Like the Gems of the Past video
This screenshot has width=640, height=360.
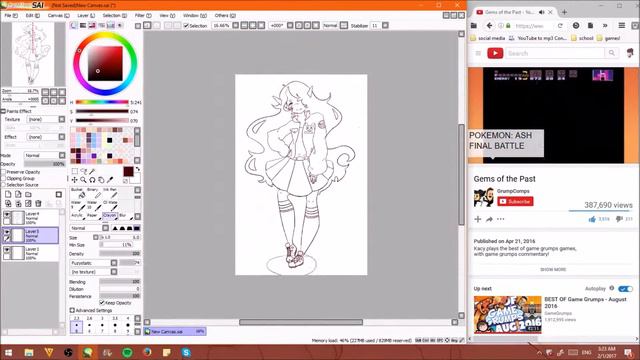pyautogui.click(x=592, y=219)
